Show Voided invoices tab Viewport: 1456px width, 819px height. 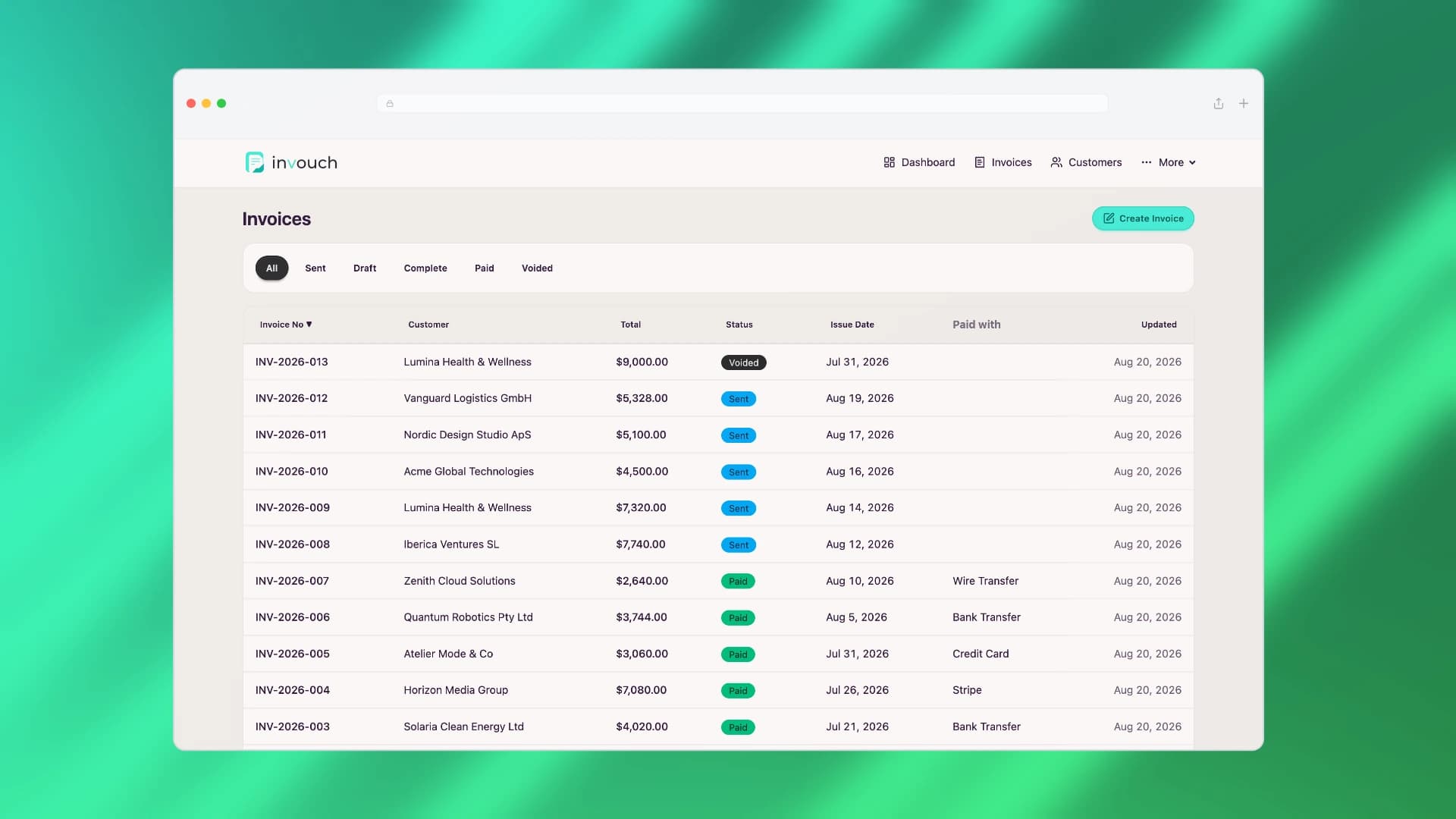point(537,268)
